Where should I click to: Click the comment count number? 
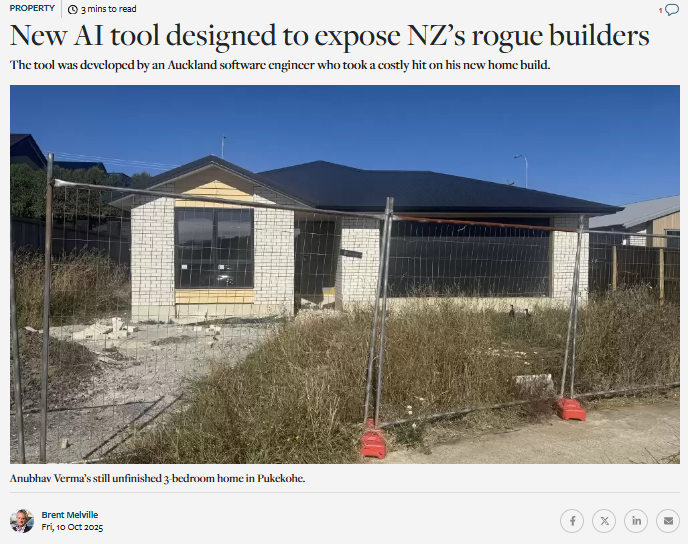pyautogui.click(x=660, y=11)
